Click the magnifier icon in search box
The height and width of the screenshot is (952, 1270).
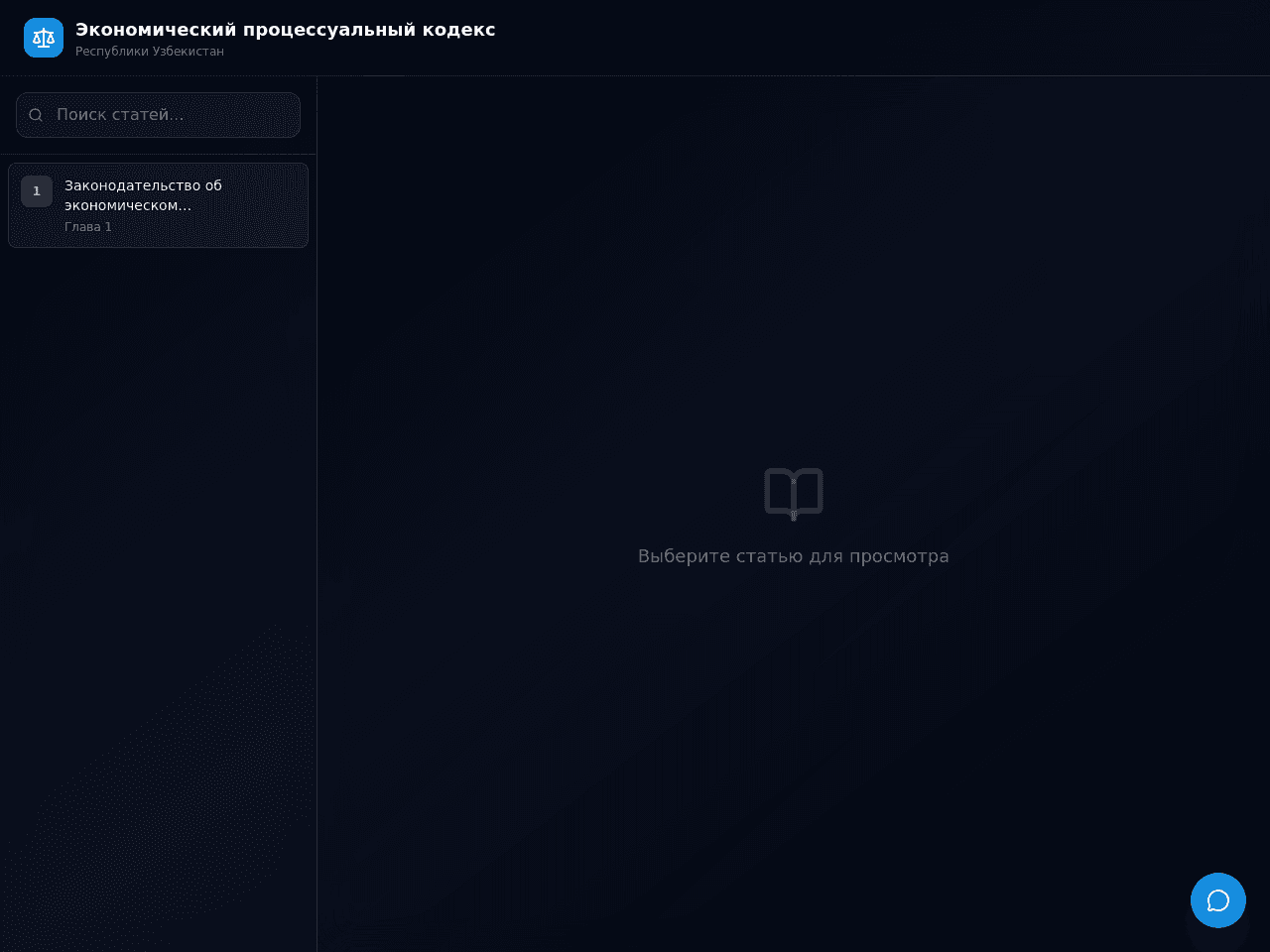coord(36,115)
